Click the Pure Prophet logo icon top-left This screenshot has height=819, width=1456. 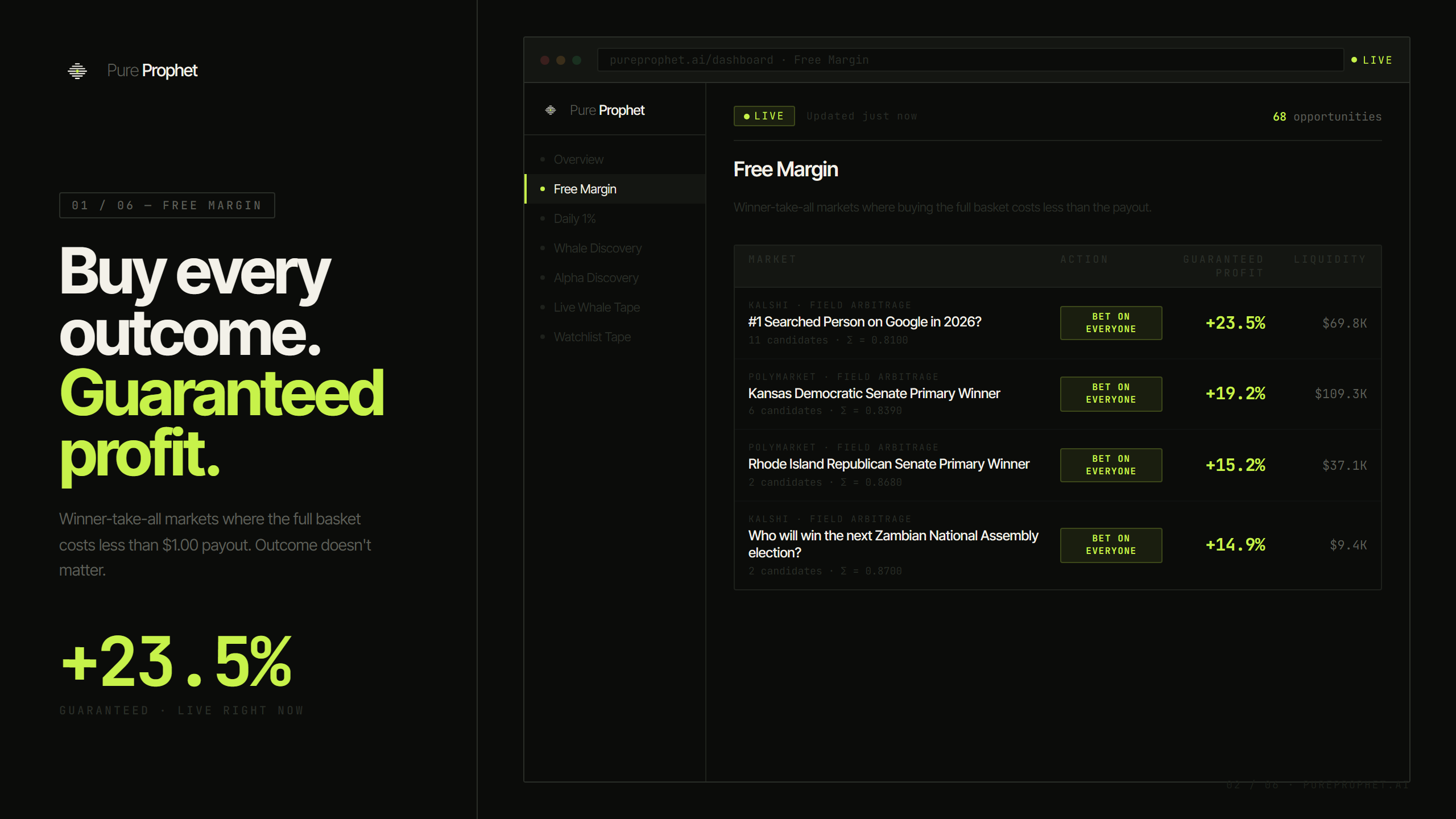click(77, 71)
